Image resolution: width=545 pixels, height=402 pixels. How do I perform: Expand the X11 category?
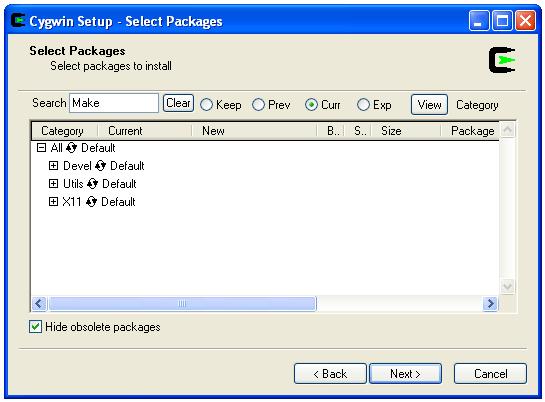pos(53,202)
